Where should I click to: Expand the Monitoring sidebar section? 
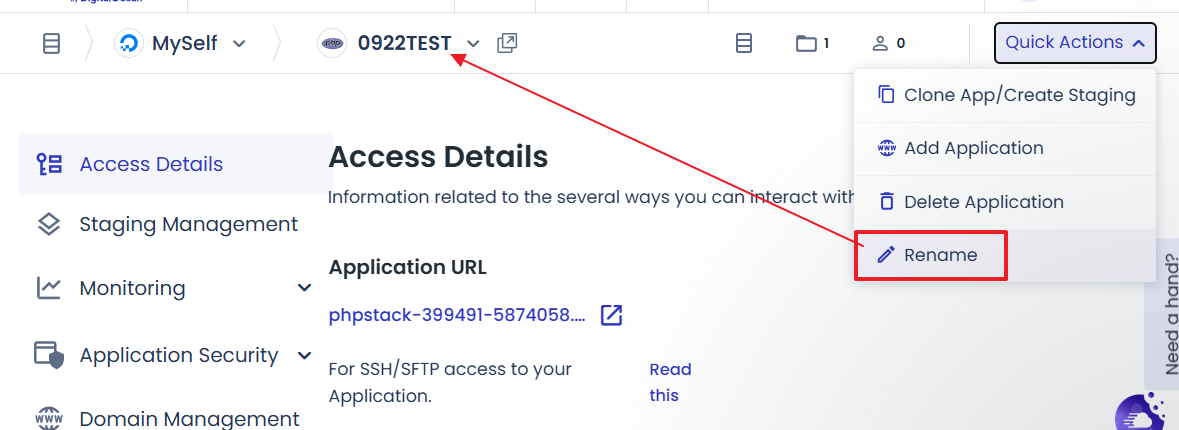tap(305, 288)
